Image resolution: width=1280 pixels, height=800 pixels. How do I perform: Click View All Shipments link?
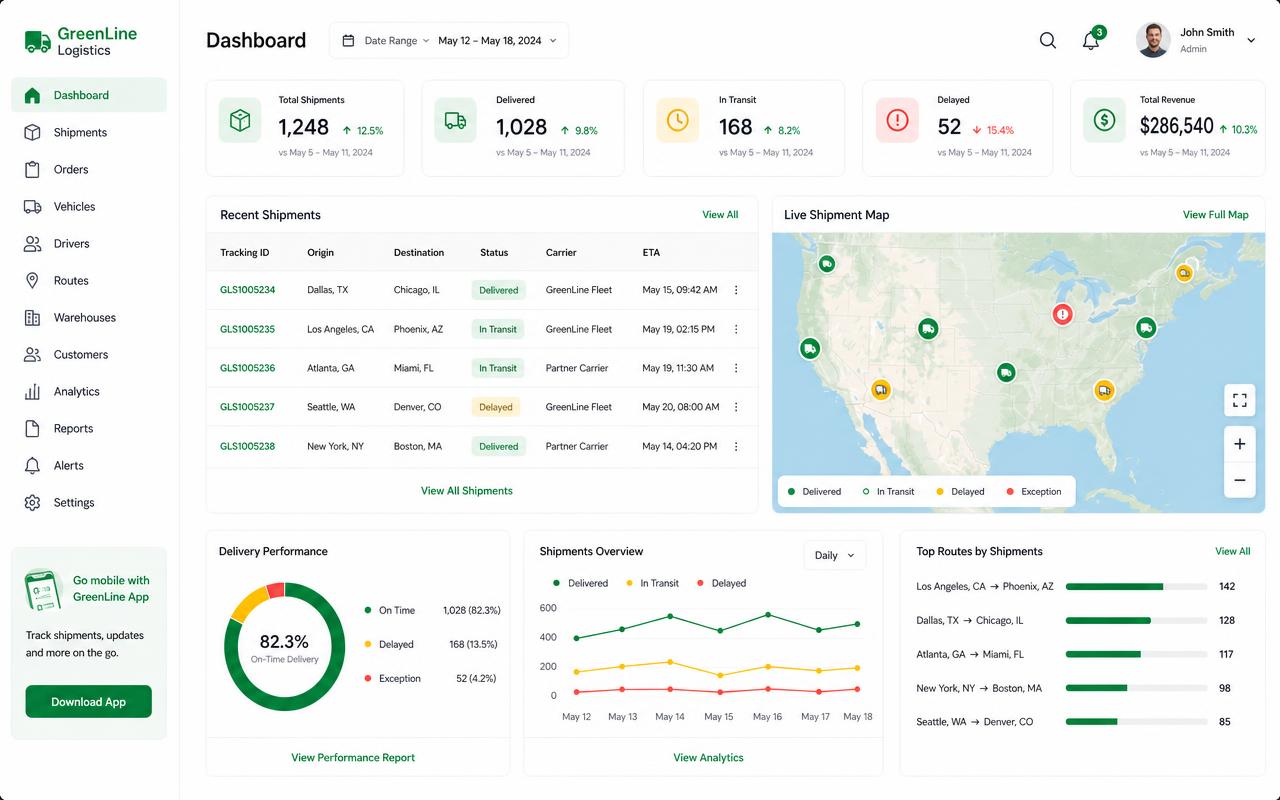467,490
